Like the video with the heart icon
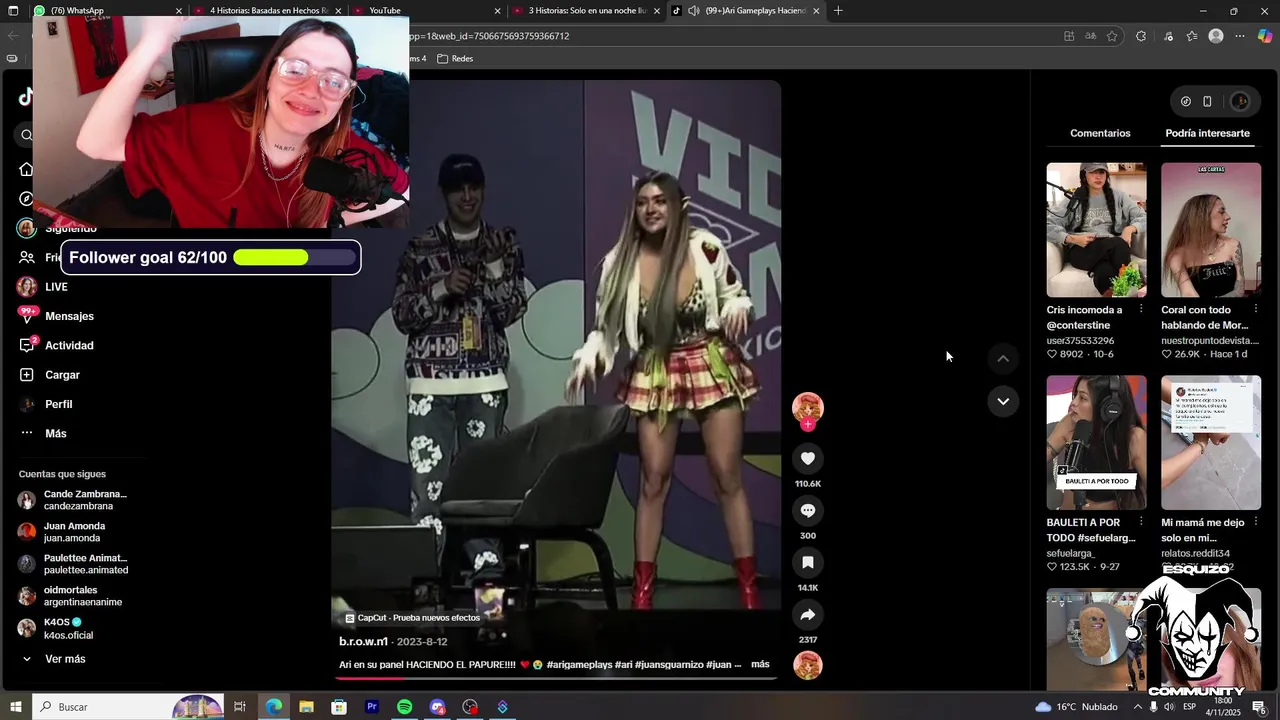The width and height of the screenshot is (1280, 720). tap(808, 458)
